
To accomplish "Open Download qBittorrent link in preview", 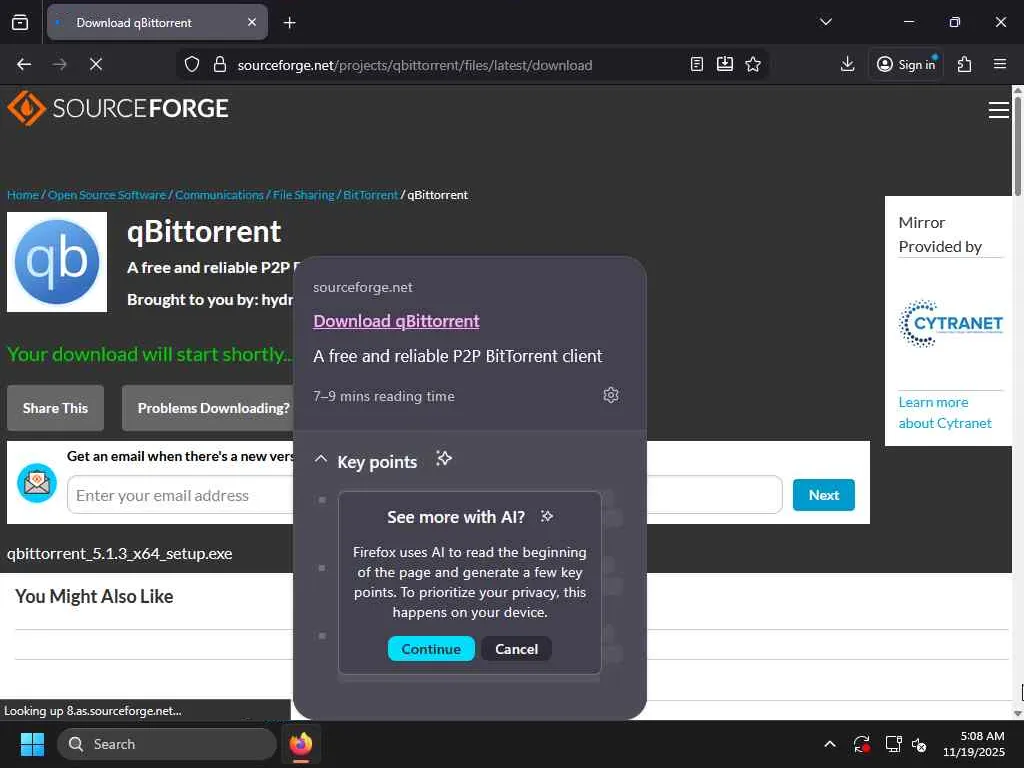I will 396,321.
